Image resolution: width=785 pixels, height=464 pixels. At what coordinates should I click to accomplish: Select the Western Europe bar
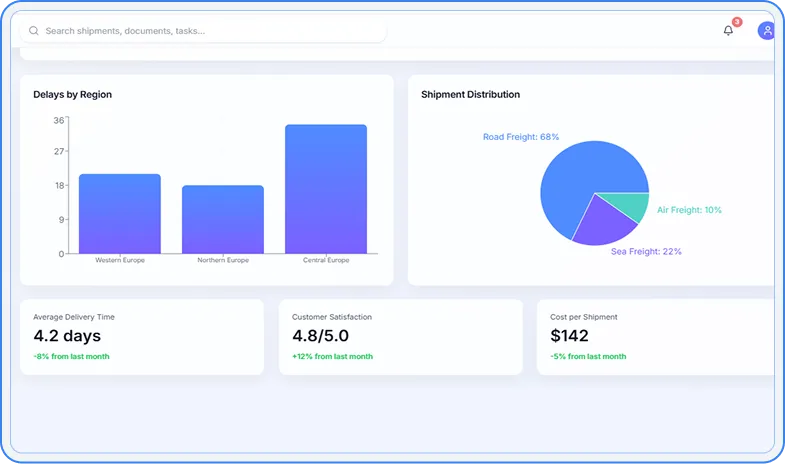pyautogui.click(x=120, y=213)
